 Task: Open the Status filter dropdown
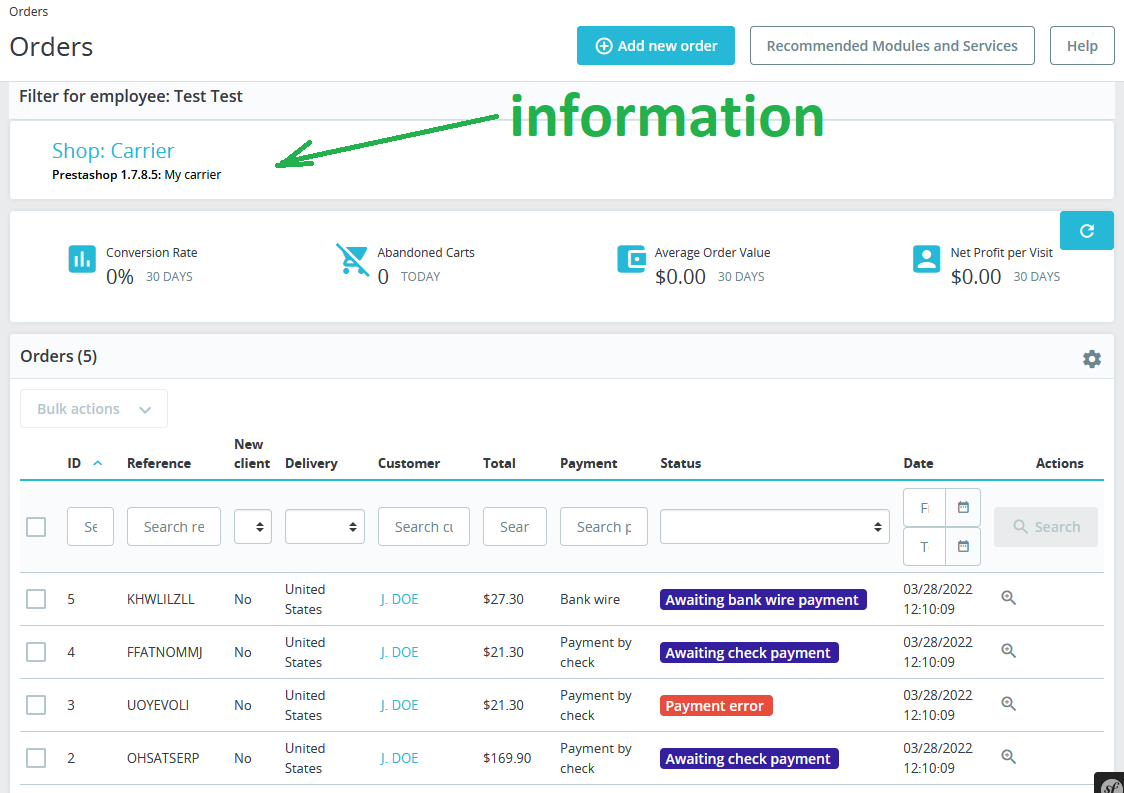click(x=774, y=527)
